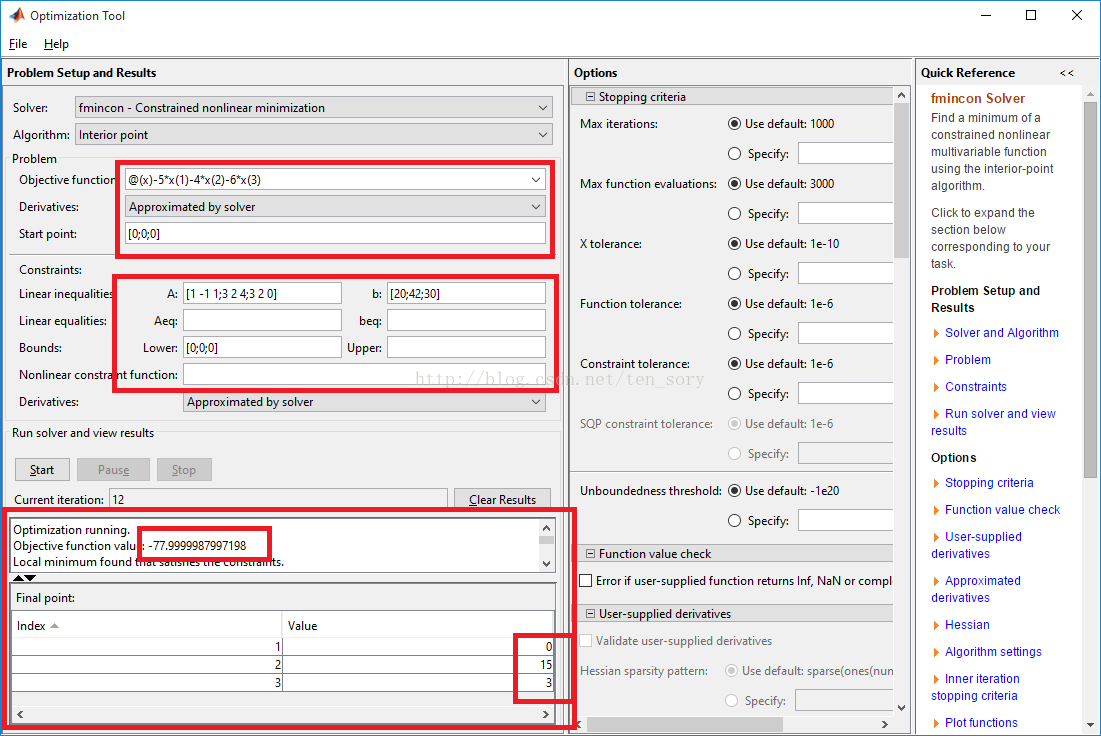Select Max iterations Use default: 1000
Screen dimensions: 1101x736
[x=734, y=124]
